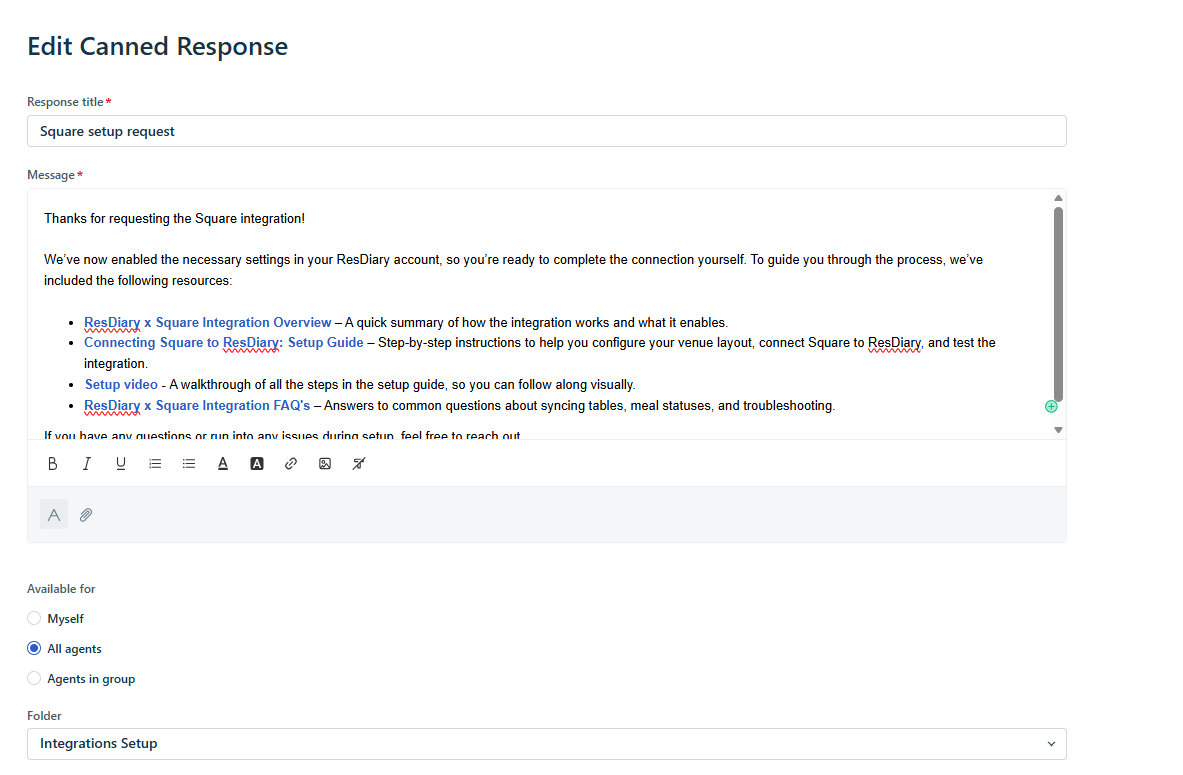The height and width of the screenshot is (775, 1183).
Task: Open the text color picker
Action: click(x=223, y=463)
